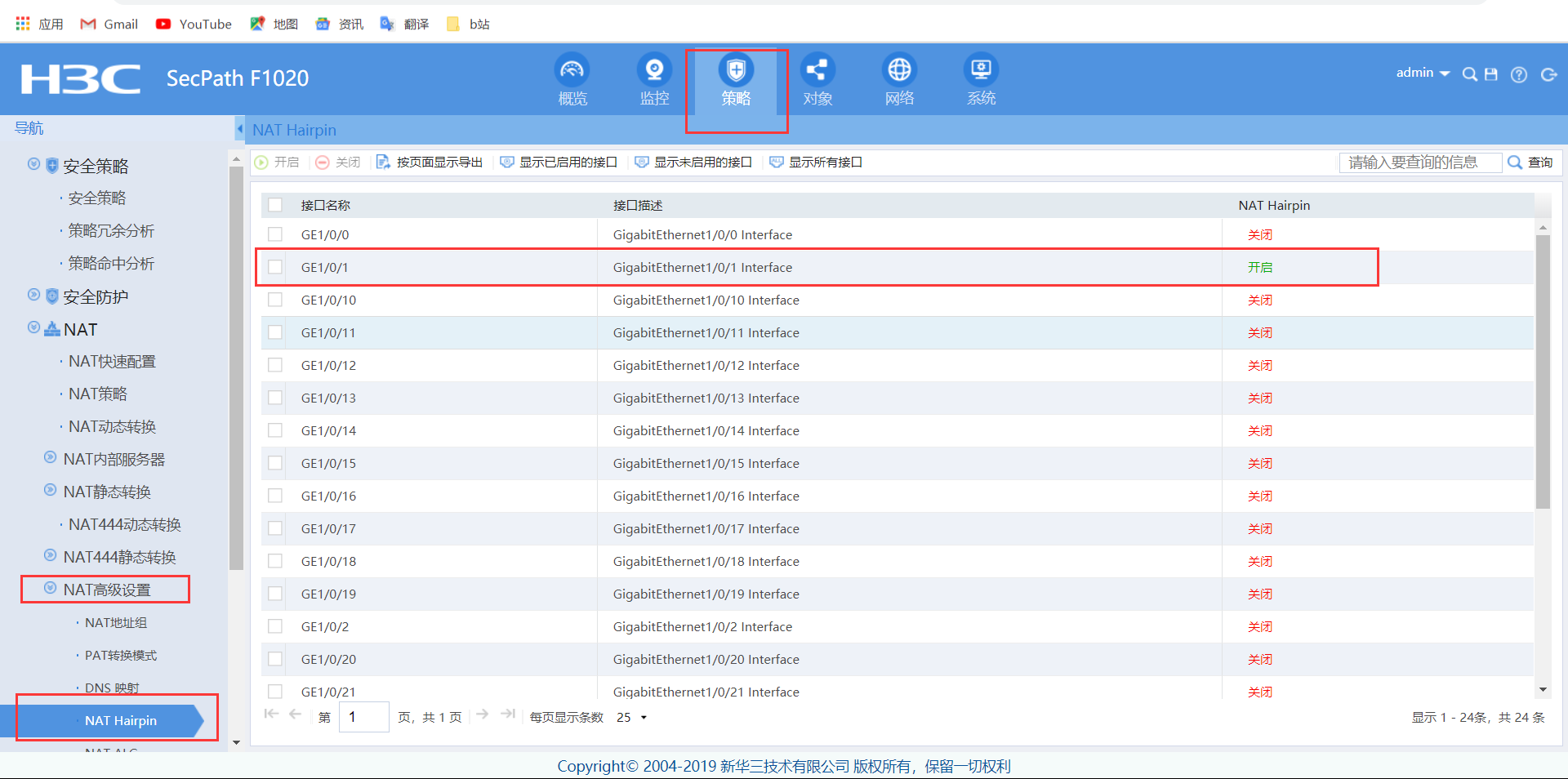
Task: Collapse the NAT高级设置 node
Action: 50,588
